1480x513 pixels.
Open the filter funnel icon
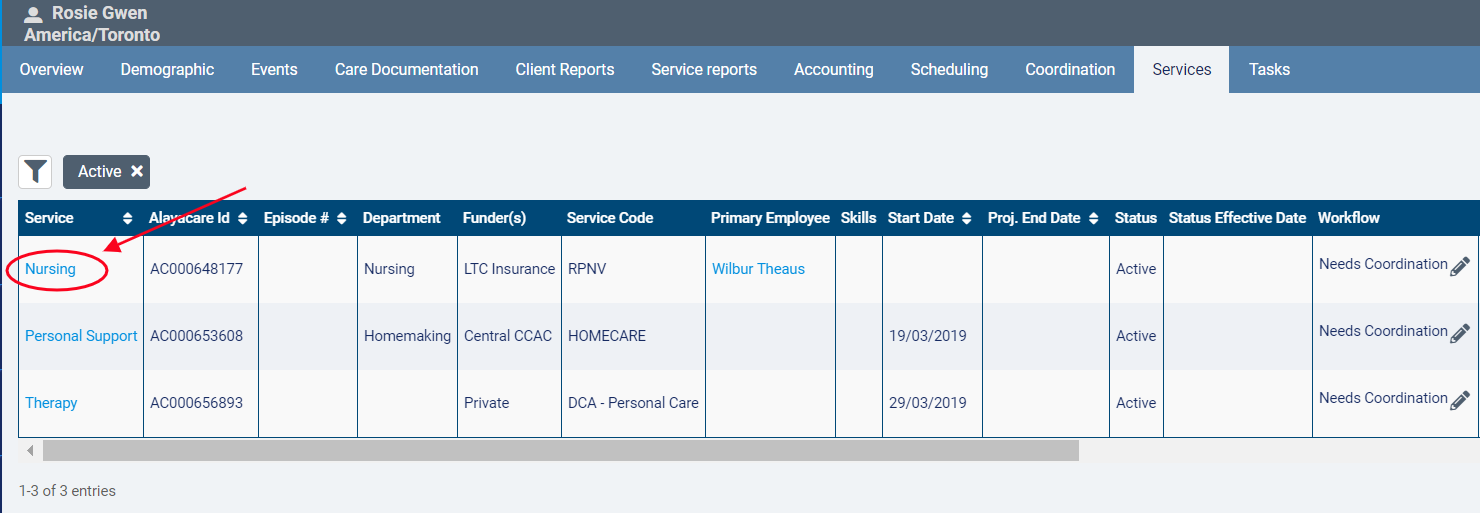point(36,172)
